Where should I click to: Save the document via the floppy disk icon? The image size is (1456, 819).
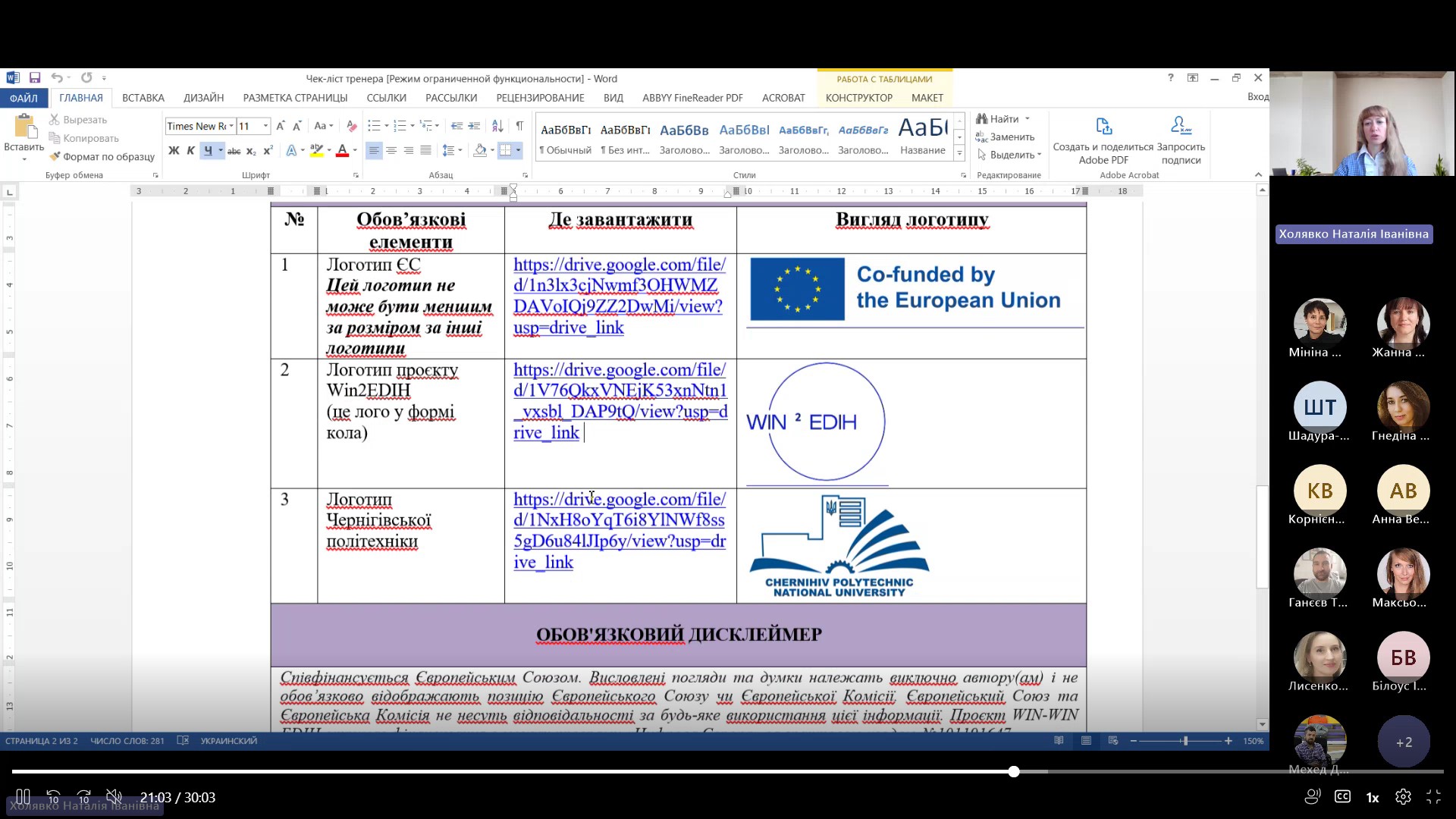pos(35,77)
